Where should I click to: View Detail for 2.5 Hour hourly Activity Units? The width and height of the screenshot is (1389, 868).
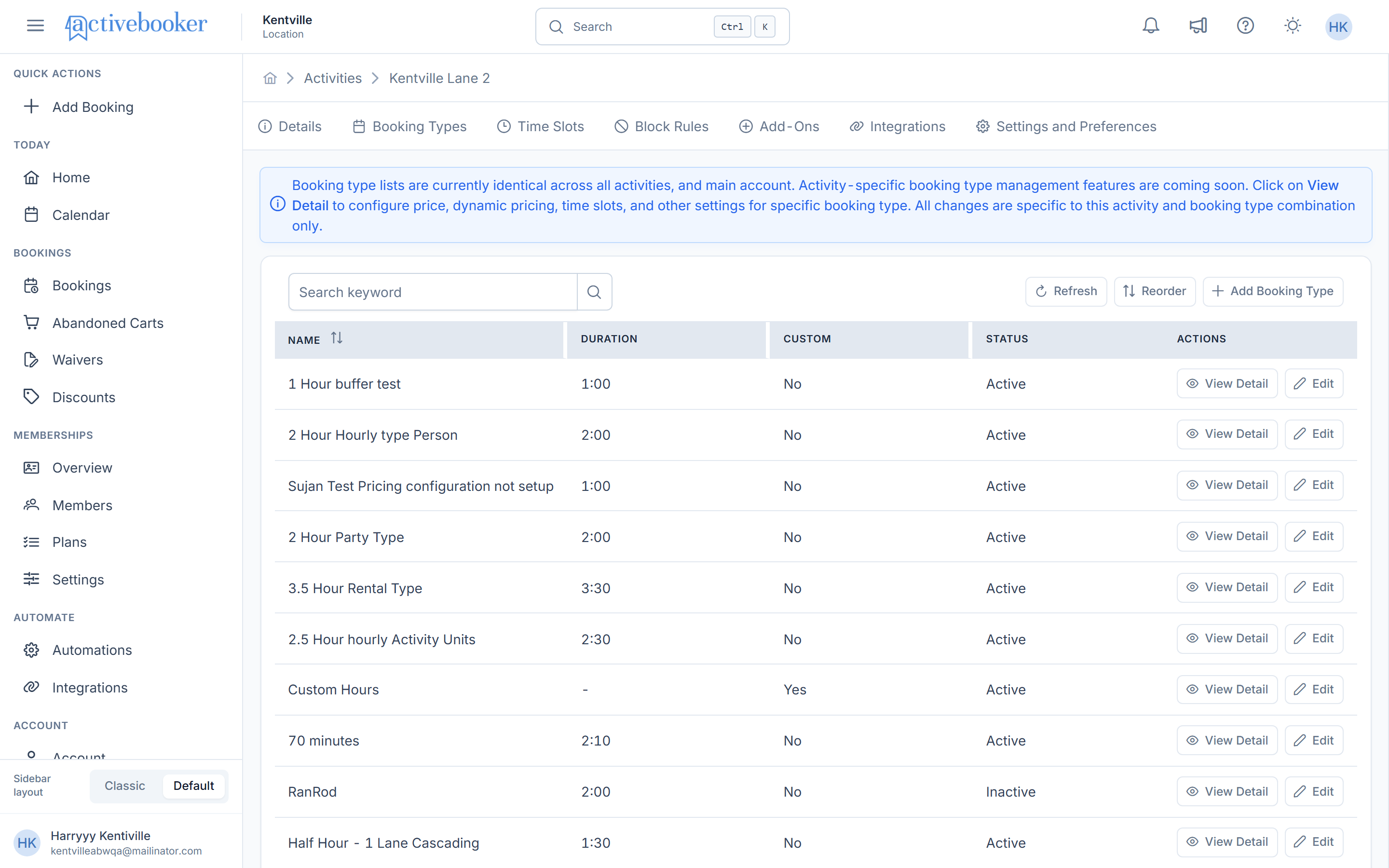pyautogui.click(x=1226, y=638)
